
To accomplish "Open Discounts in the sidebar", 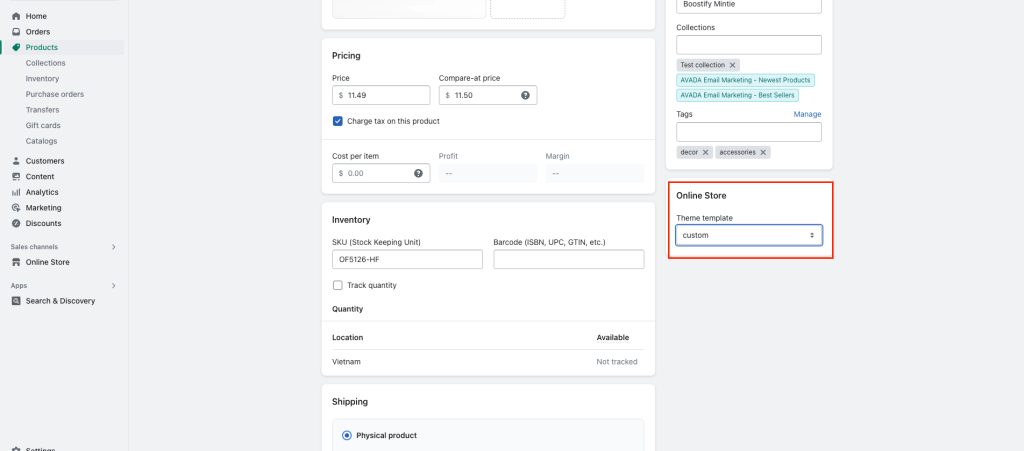I will [44, 224].
